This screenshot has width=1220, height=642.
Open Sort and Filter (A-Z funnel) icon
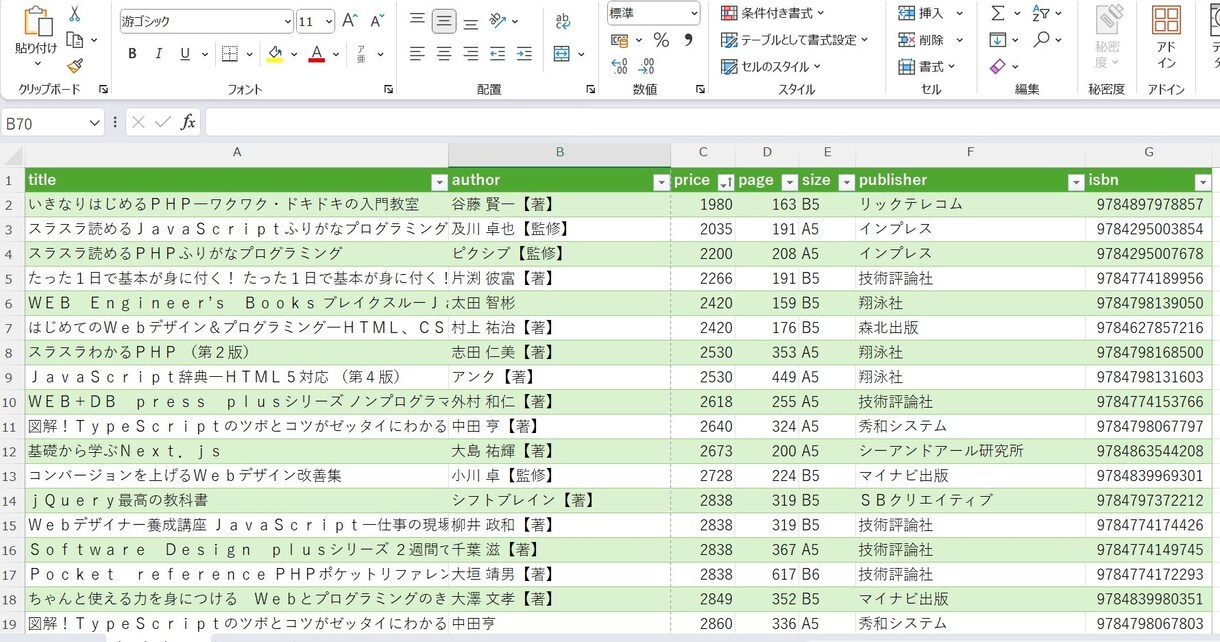coord(1042,13)
